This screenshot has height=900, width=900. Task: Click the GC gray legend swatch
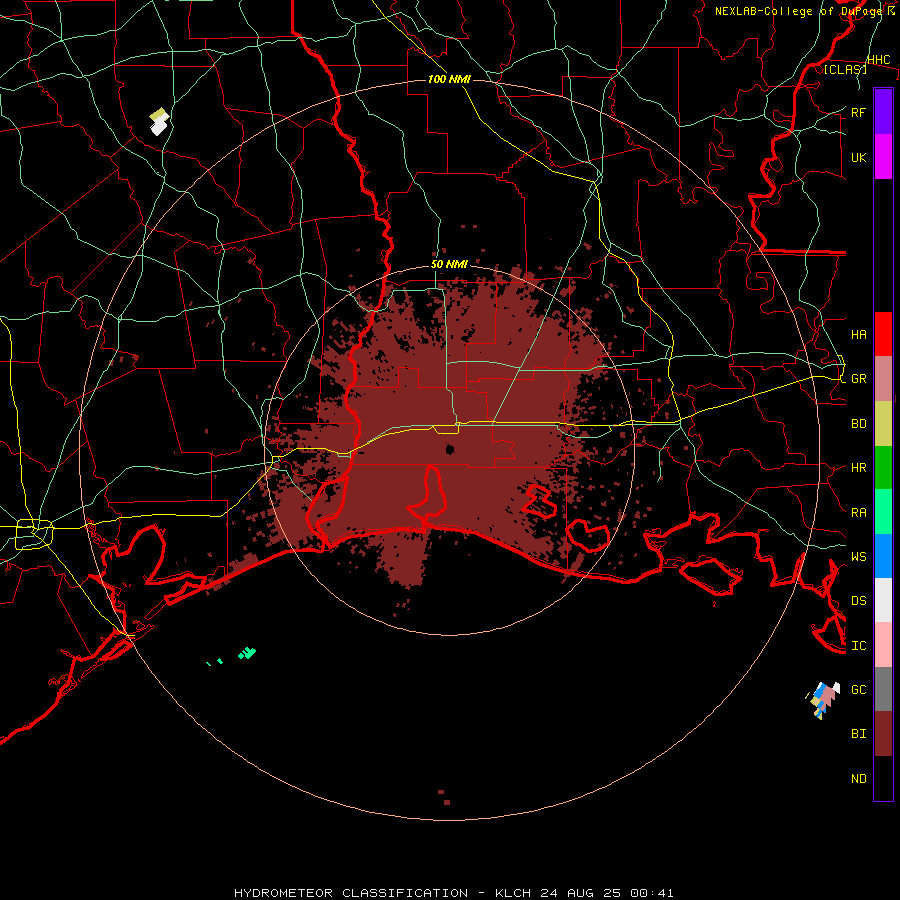(x=883, y=689)
